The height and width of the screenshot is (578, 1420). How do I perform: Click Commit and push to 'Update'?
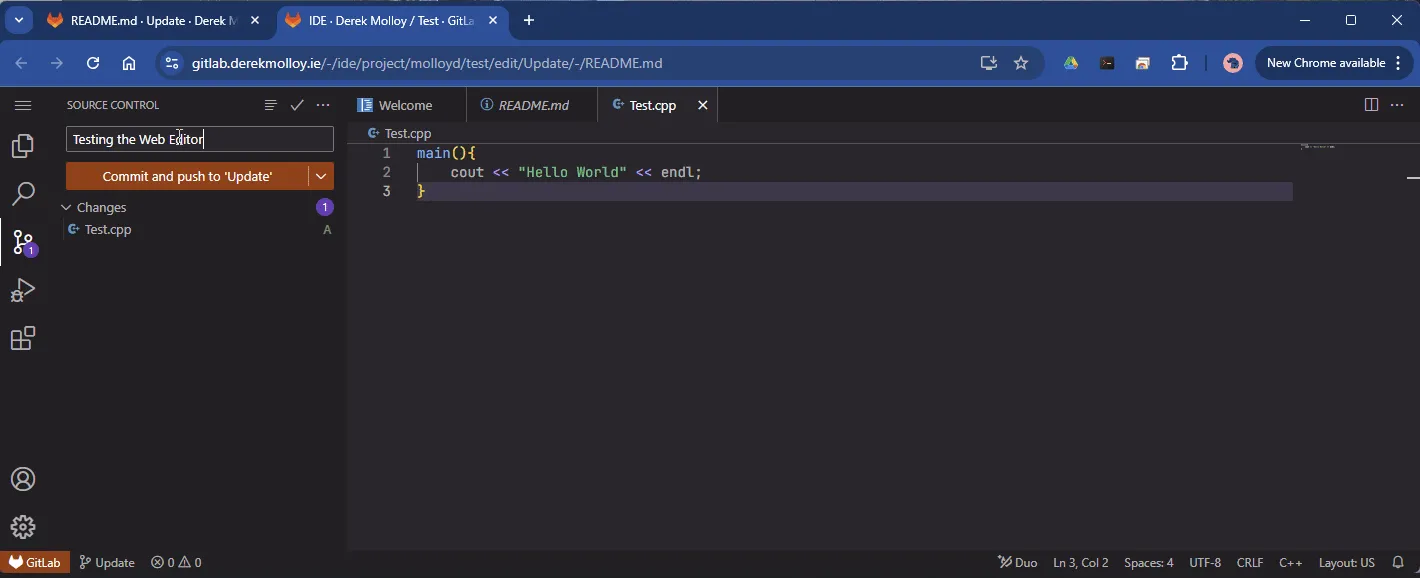(x=187, y=176)
